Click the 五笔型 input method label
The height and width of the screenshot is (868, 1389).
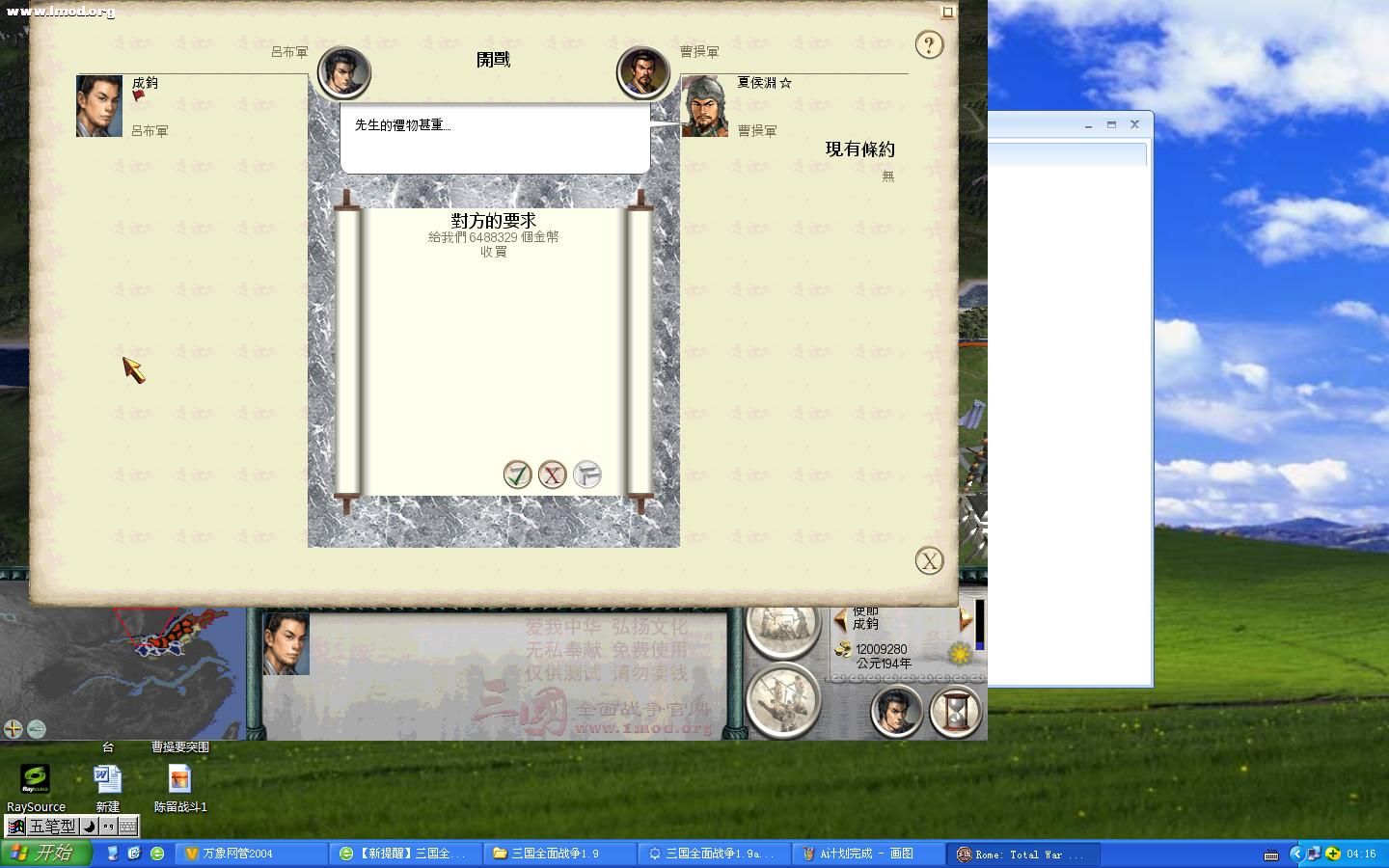[51, 827]
